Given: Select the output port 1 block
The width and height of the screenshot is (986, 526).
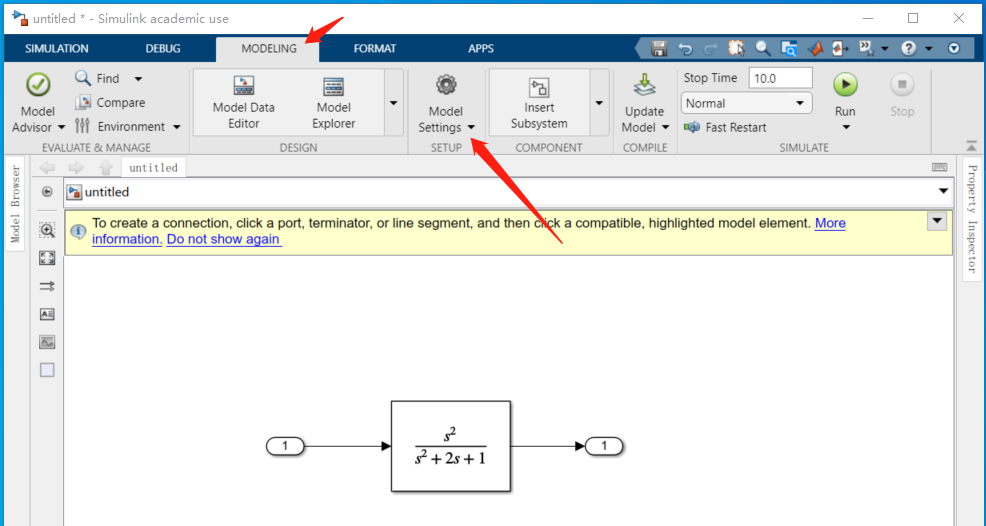Looking at the screenshot, I should [x=604, y=446].
